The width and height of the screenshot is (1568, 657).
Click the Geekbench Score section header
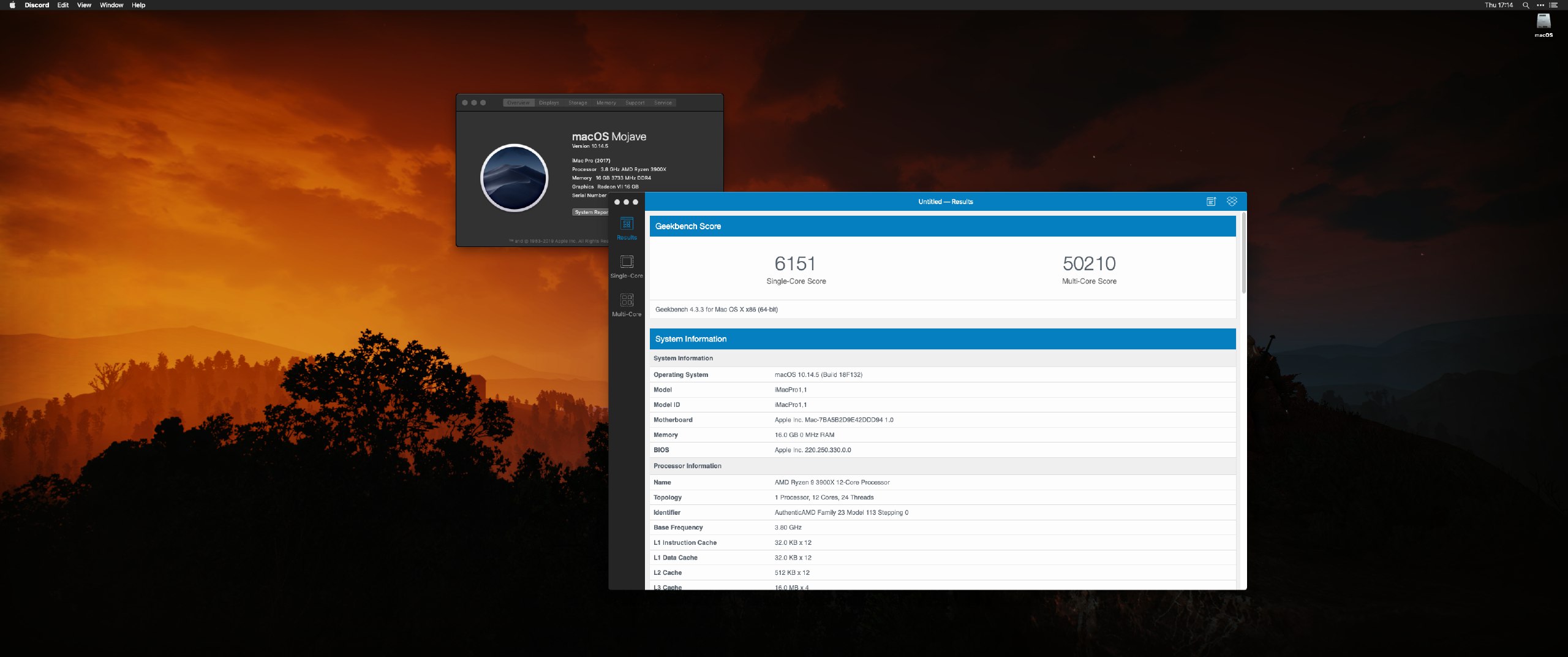click(943, 226)
